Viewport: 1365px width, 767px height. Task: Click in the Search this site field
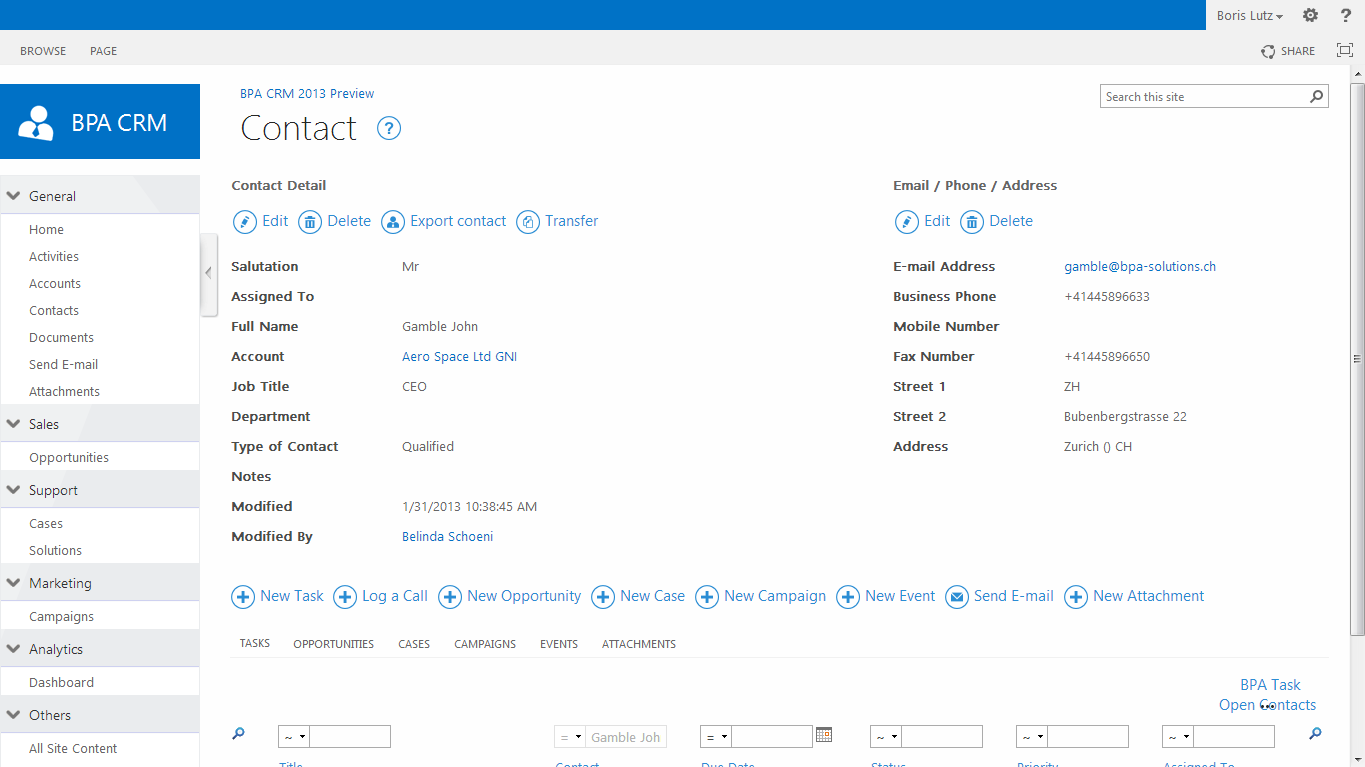[1204, 97]
